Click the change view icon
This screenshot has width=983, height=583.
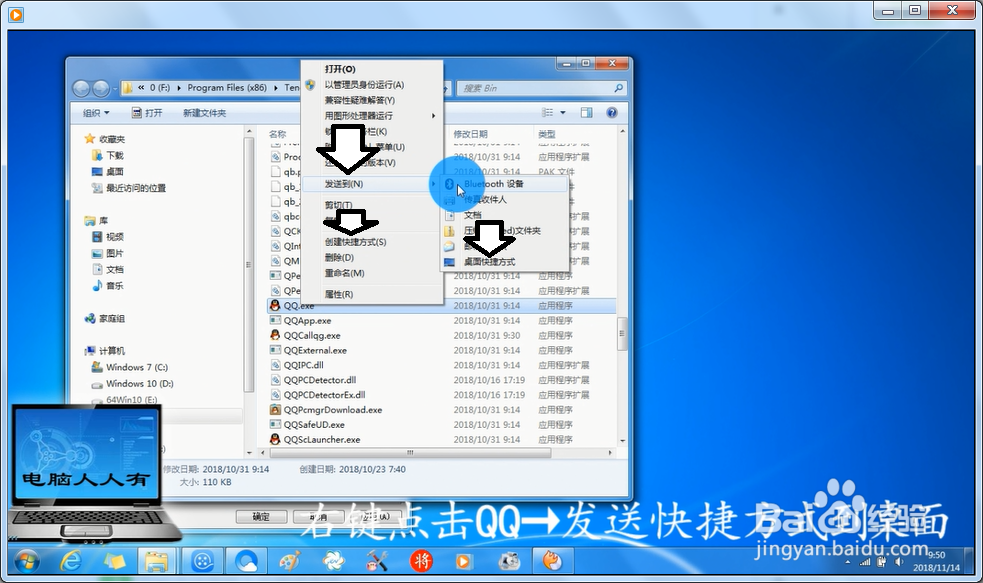pyautogui.click(x=547, y=112)
